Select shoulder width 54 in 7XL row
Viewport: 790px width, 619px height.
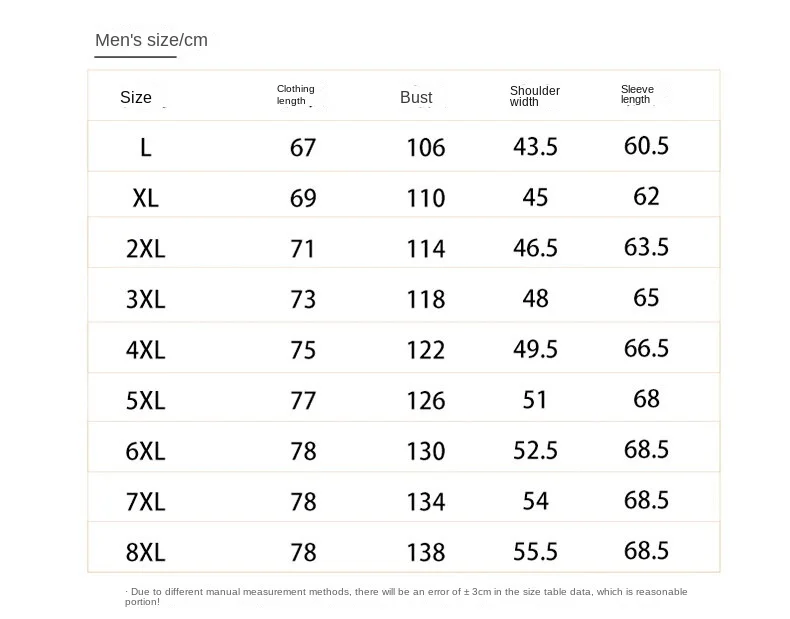pyautogui.click(x=535, y=501)
